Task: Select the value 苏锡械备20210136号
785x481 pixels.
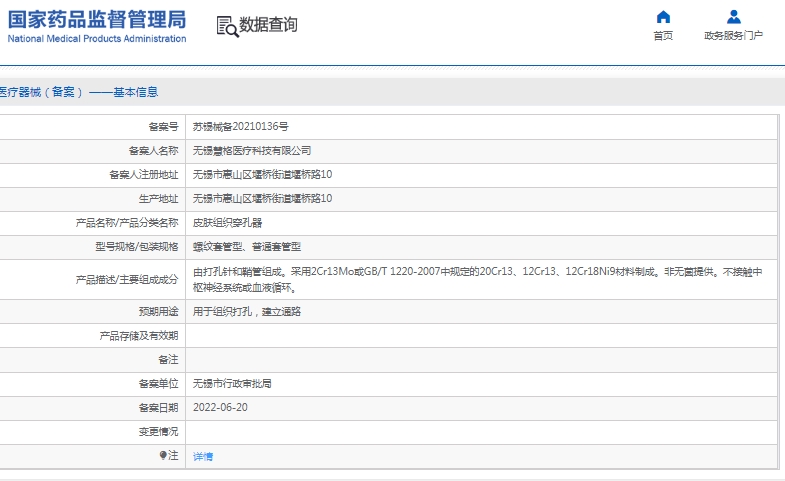Action: click(x=240, y=127)
